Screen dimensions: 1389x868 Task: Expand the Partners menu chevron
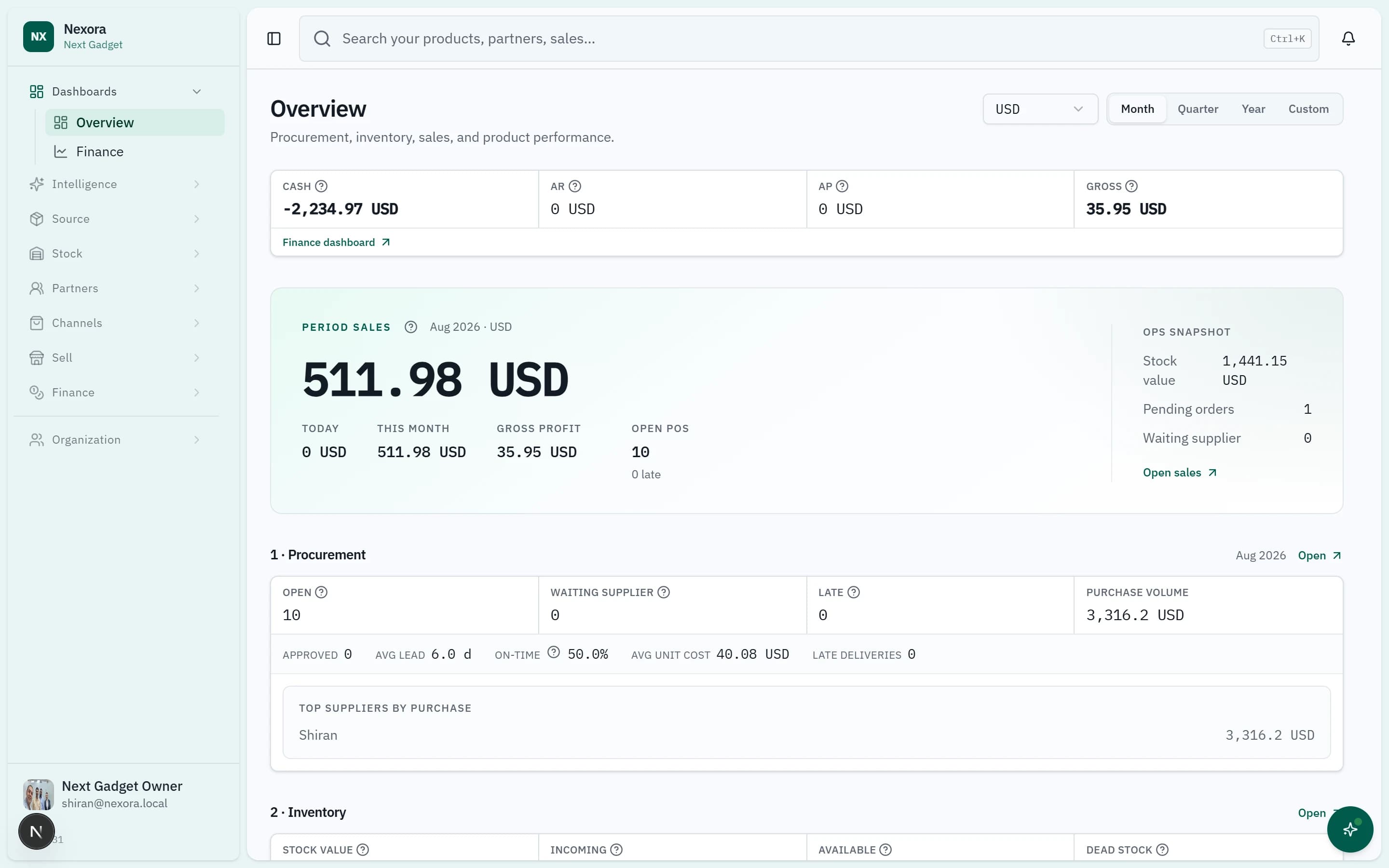coord(197,288)
